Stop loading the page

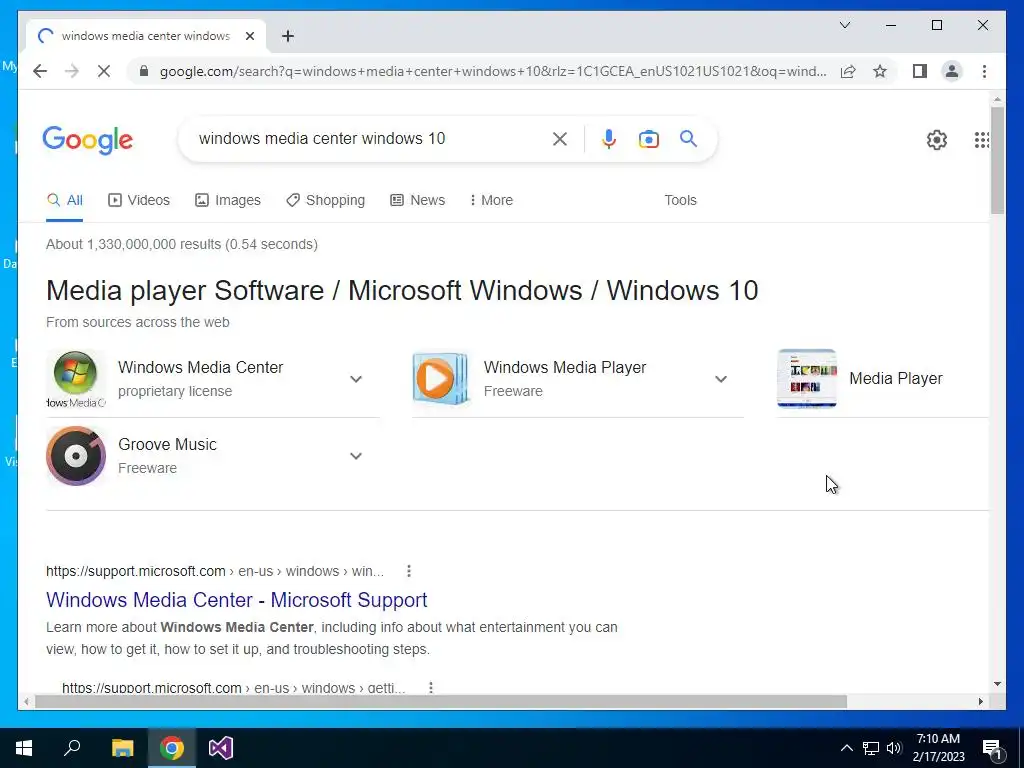[104, 71]
